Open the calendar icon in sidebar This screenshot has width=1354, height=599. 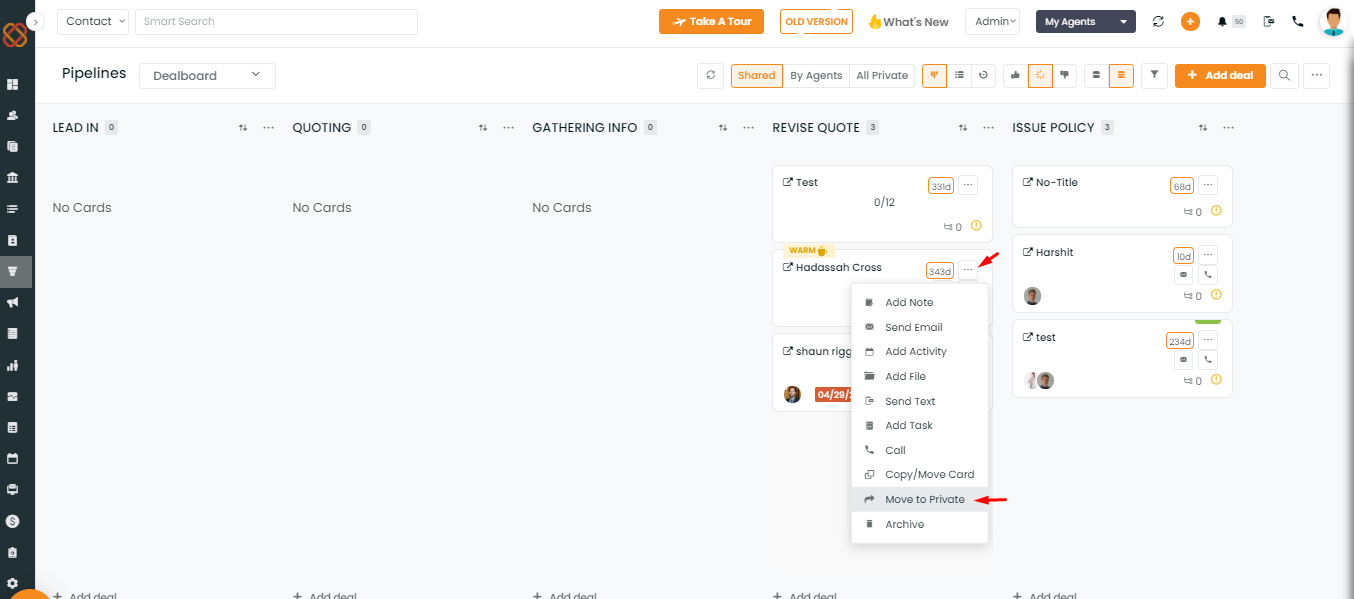coord(13,459)
